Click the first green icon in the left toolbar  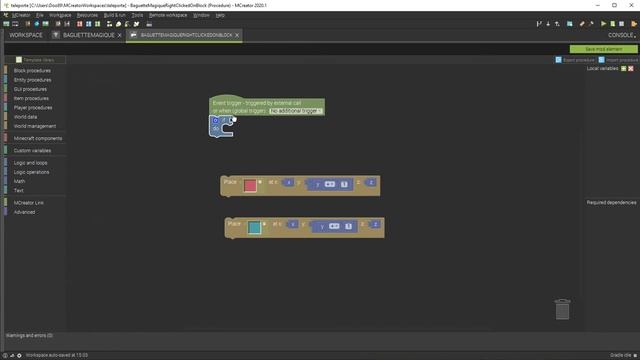[6, 24]
